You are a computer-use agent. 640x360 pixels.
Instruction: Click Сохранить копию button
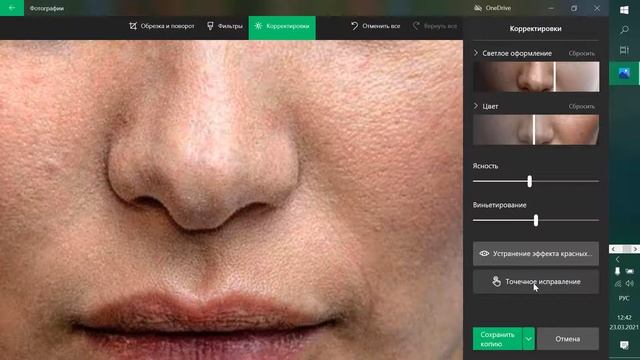pyautogui.click(x=497, y=339)
